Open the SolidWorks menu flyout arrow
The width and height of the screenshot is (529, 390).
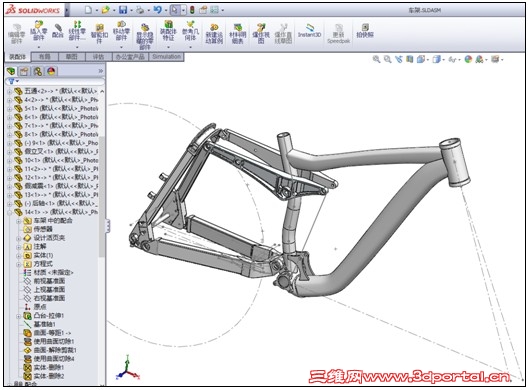point(67,10)
